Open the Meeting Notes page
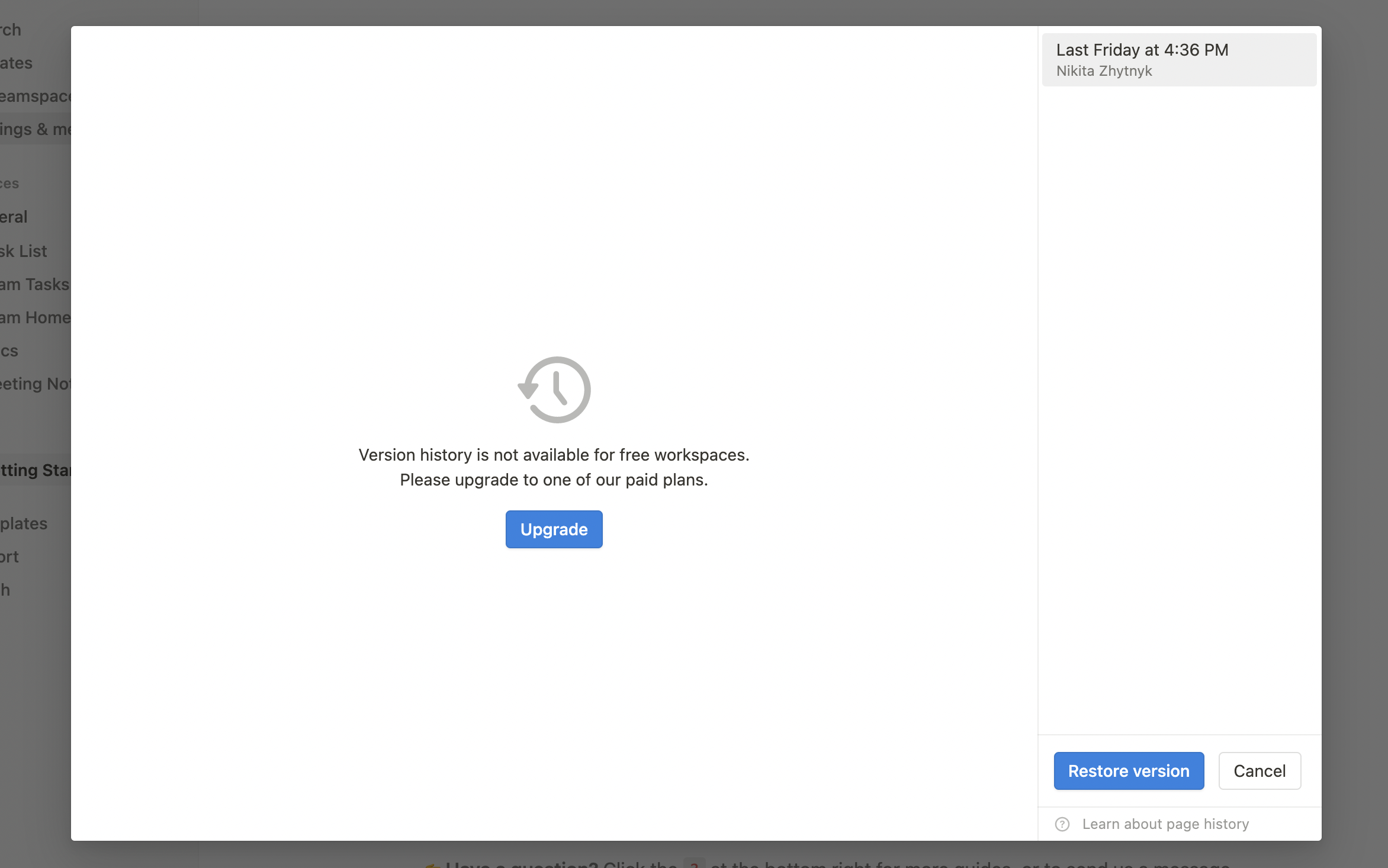 tap(36, 384)
